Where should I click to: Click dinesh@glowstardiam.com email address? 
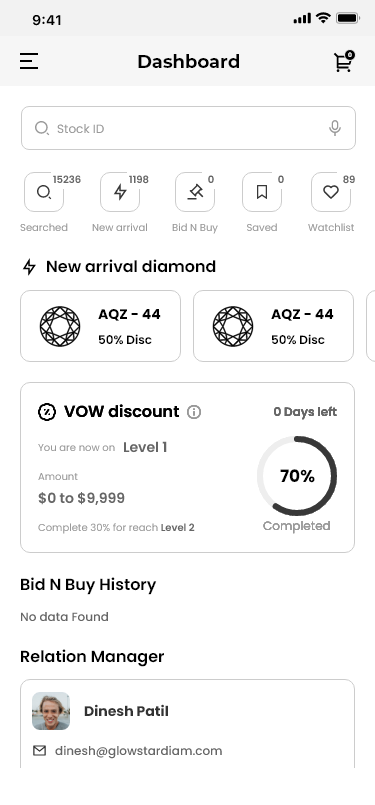click(x=139, y=751)
